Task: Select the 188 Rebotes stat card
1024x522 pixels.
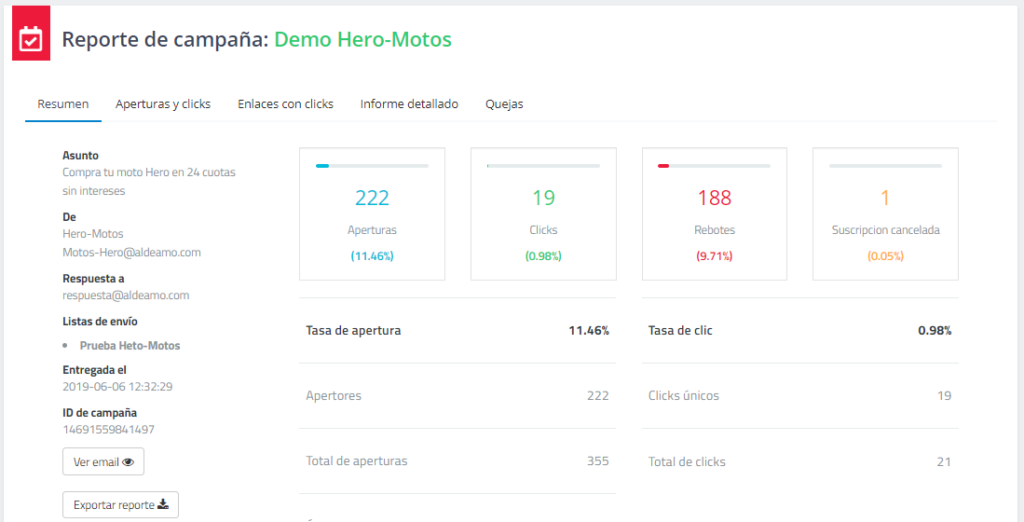Action: click(x=714, y=215)
